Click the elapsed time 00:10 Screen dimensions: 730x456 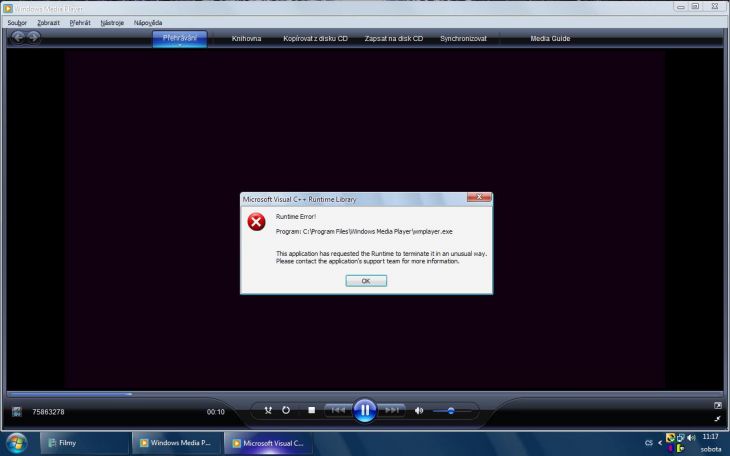coord(216,412)
